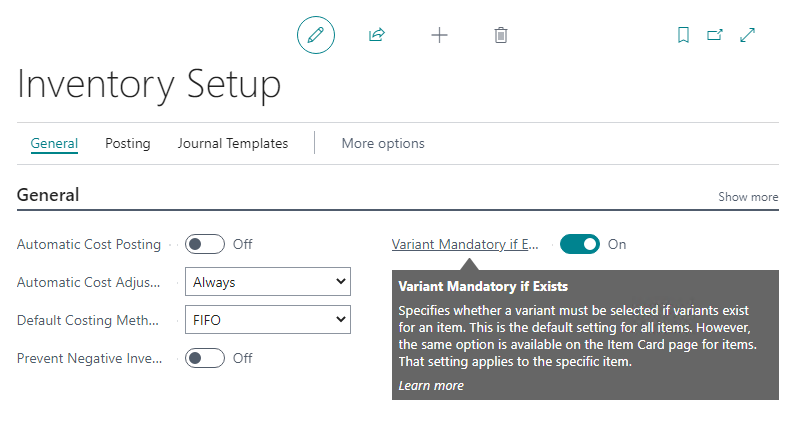
Task: Toggle Automatic Cost Posting switch
Action: [205, 244]
